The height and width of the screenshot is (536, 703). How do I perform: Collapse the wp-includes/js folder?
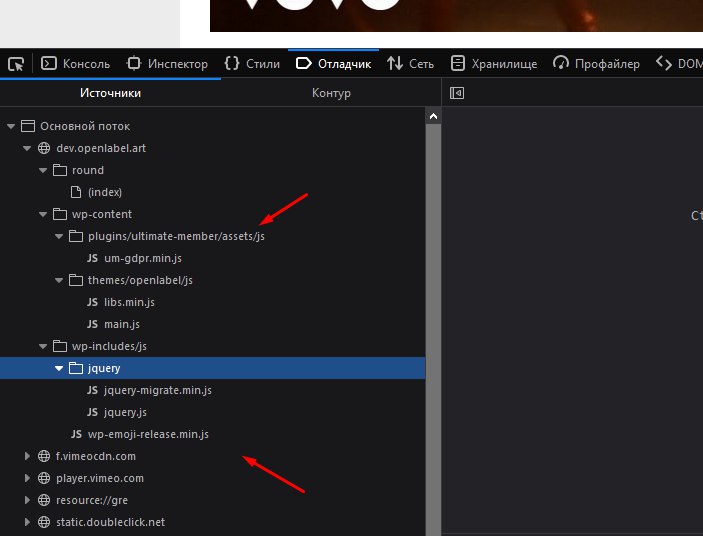[x=43, y=346]
